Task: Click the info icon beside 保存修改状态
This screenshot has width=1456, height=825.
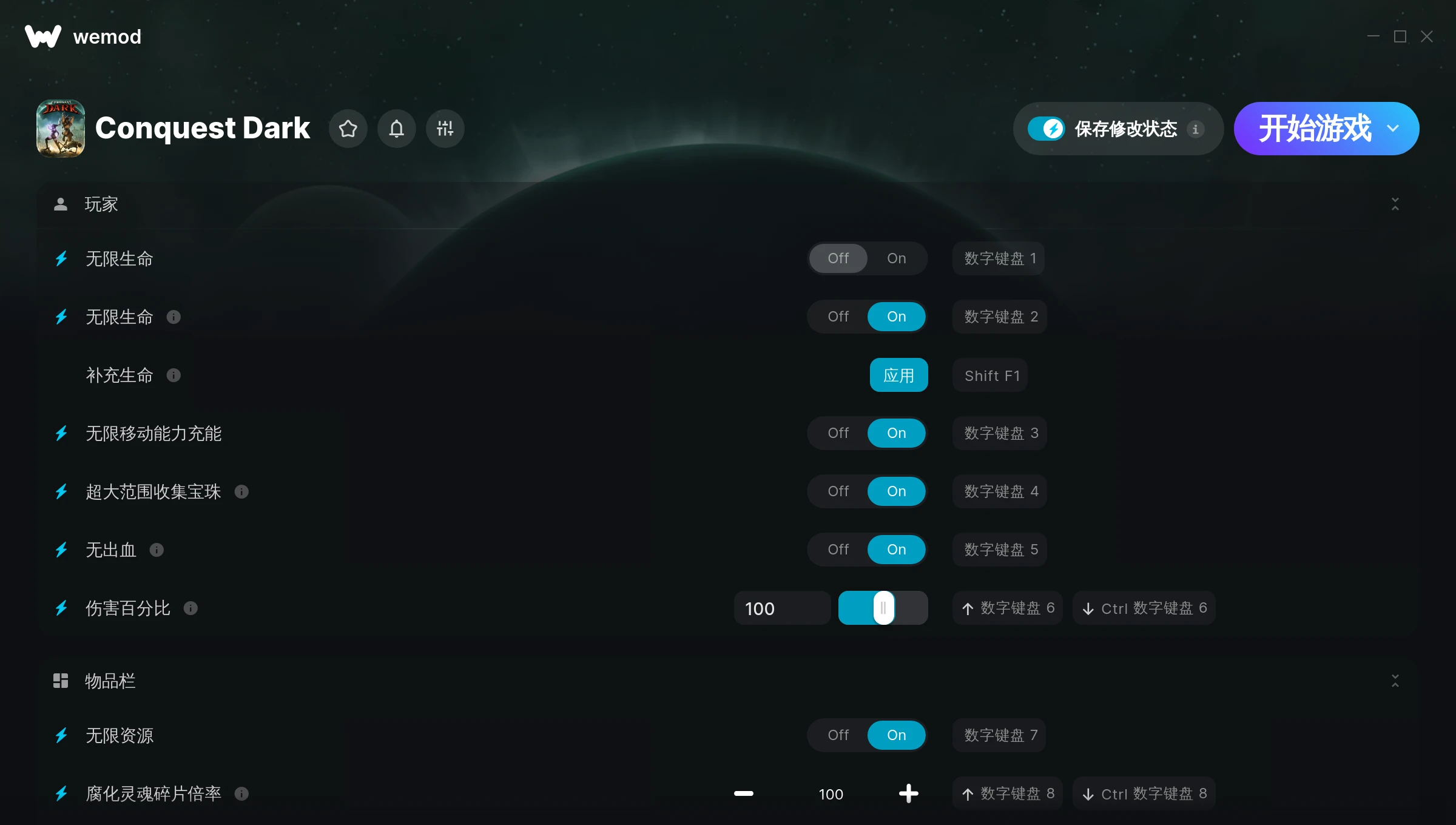Action: coord(1196,129)
